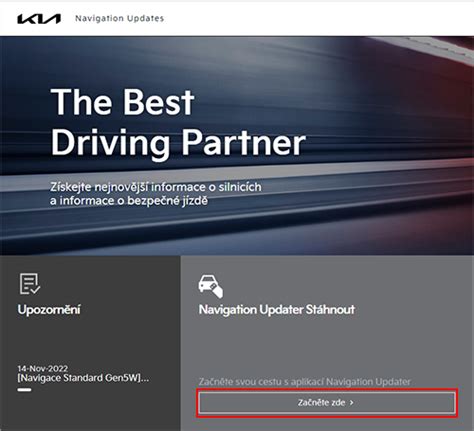Open the Upozornění notices heading

point(49,309)
